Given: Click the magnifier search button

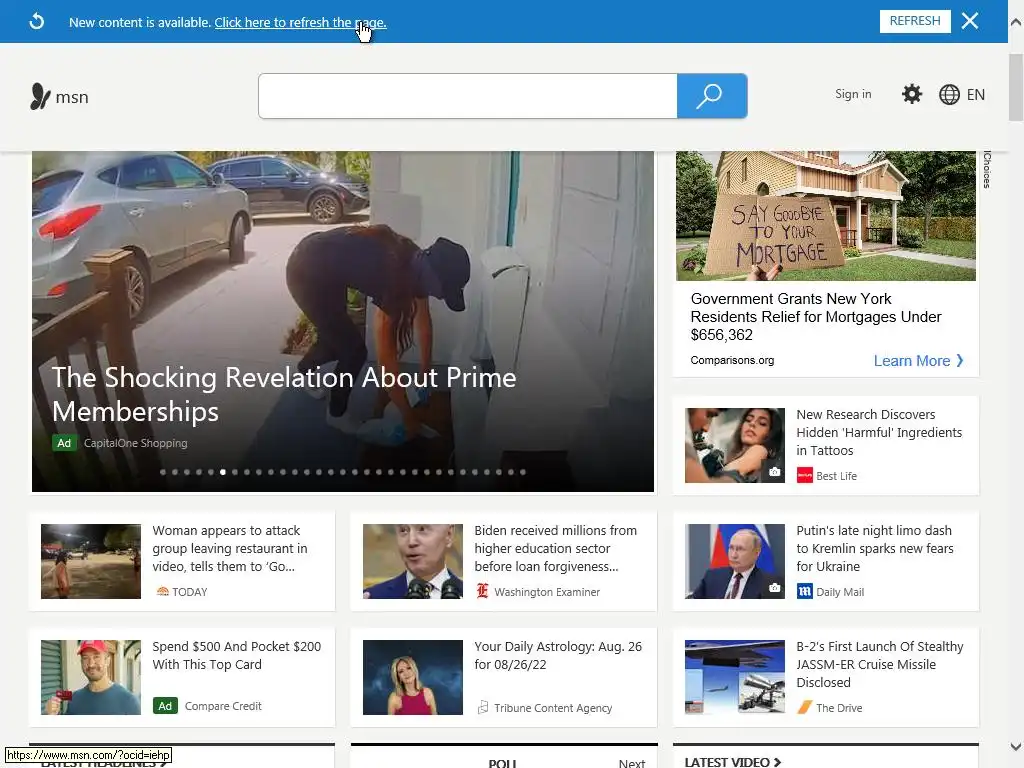Looking at the screenshot, I should (x=712, y=96).
